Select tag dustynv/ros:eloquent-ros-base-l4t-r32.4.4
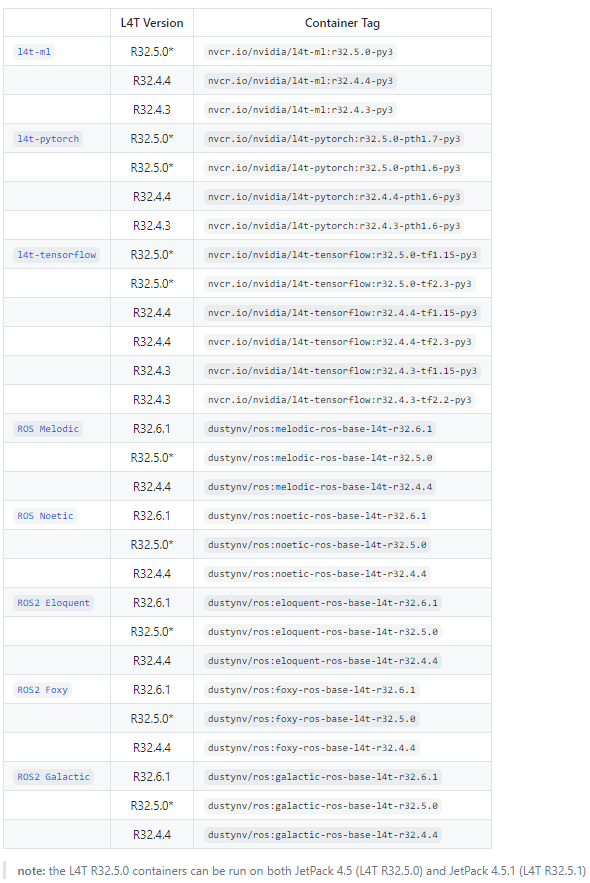The width and height of the screenshot is (590, 883). [x=323, y=661]
